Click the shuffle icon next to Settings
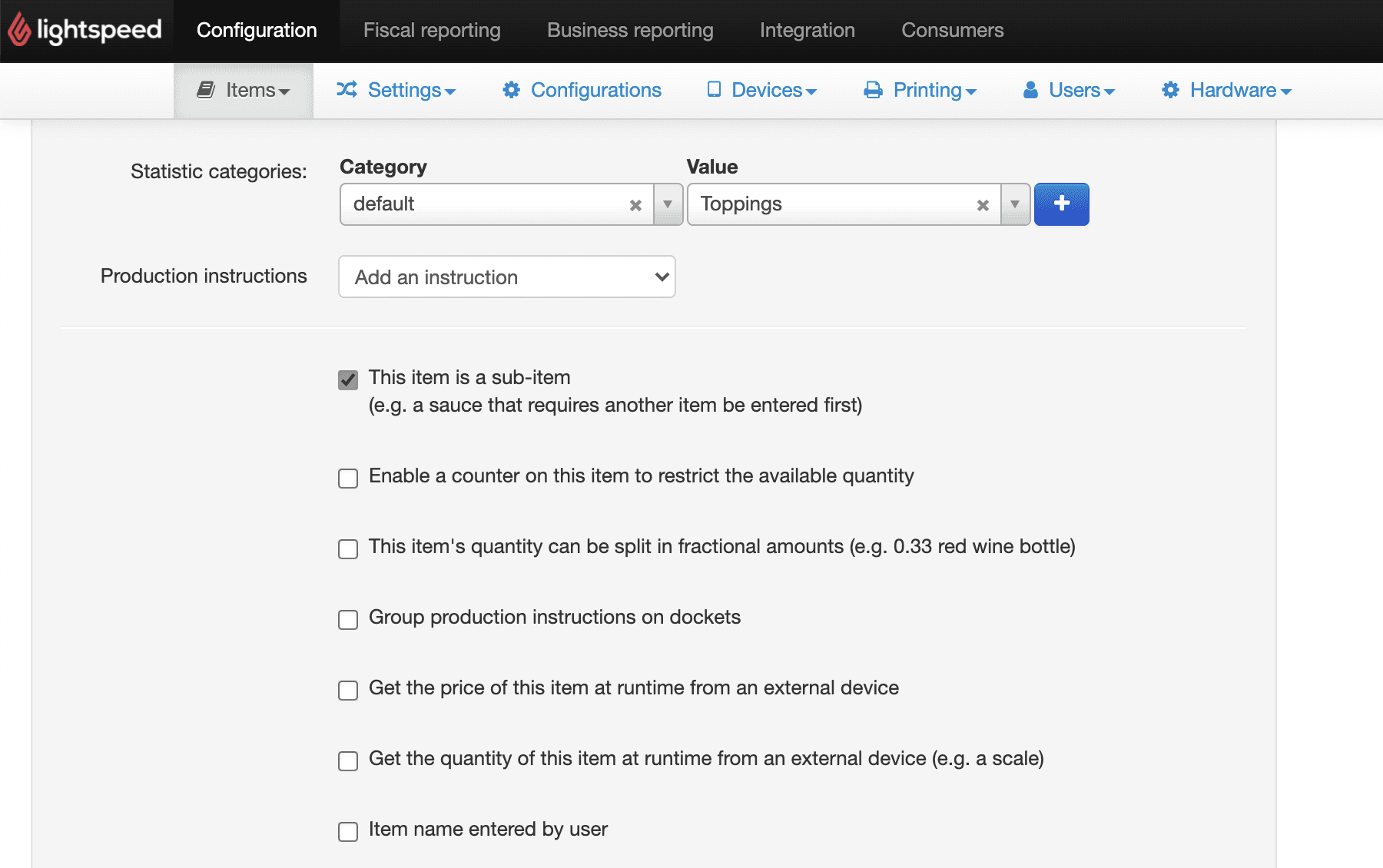This screenshot has width=1383, height=868. [347, 89]
